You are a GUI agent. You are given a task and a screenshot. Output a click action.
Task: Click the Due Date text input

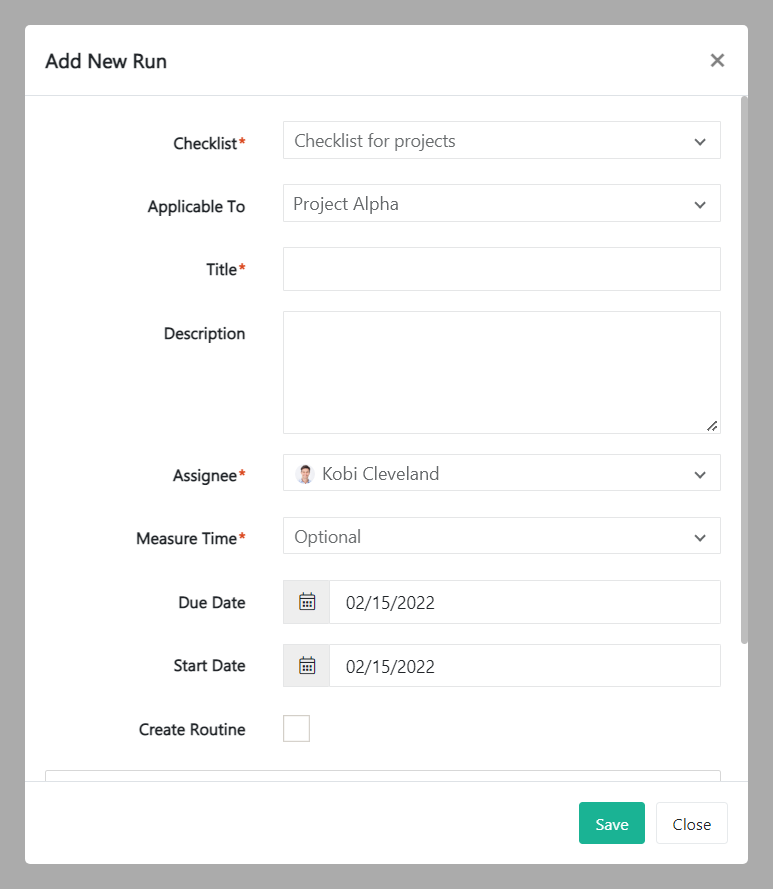(x=524, y=602)
